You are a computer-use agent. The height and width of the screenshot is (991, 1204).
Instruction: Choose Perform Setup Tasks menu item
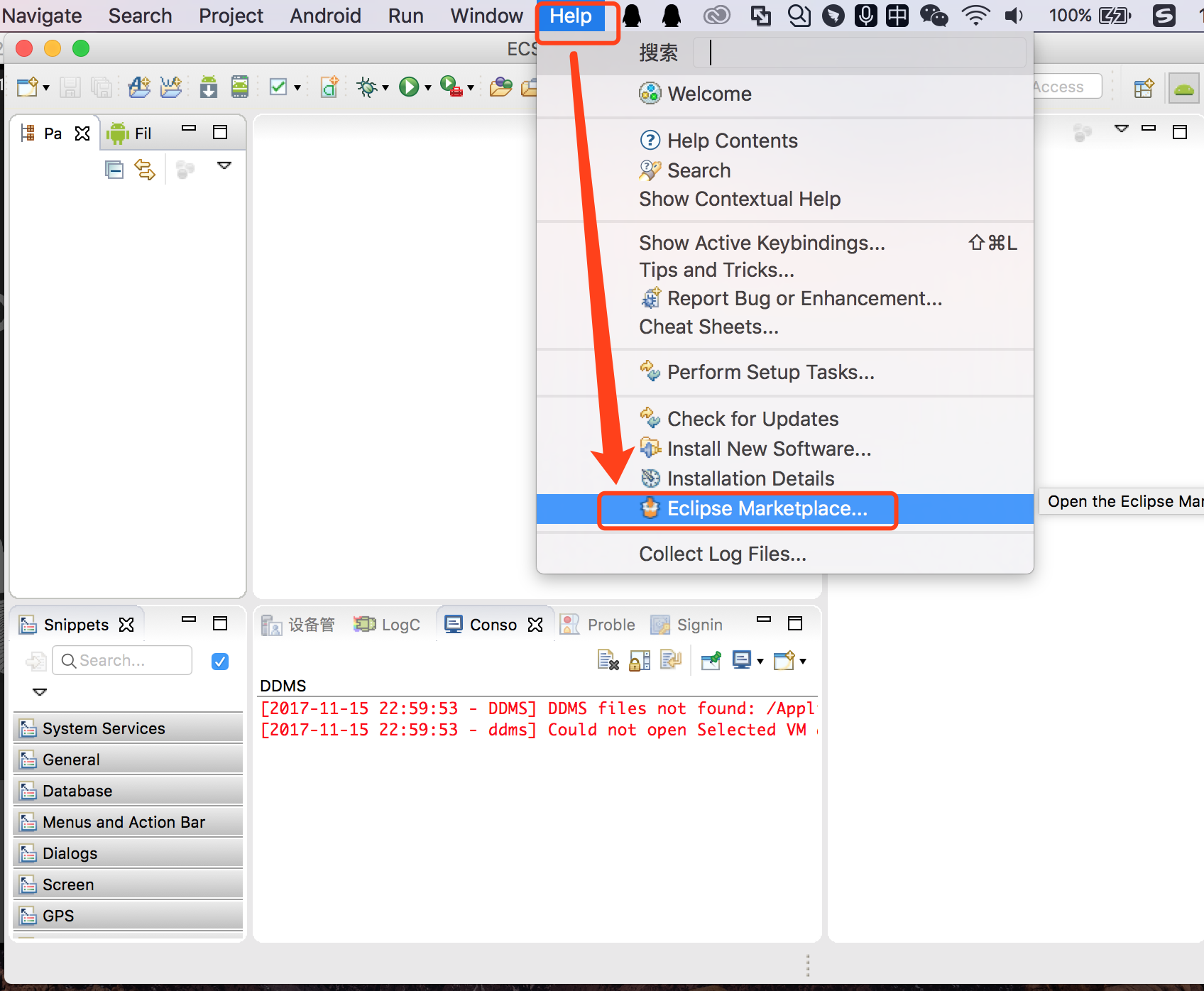click(x=784, y=372)
